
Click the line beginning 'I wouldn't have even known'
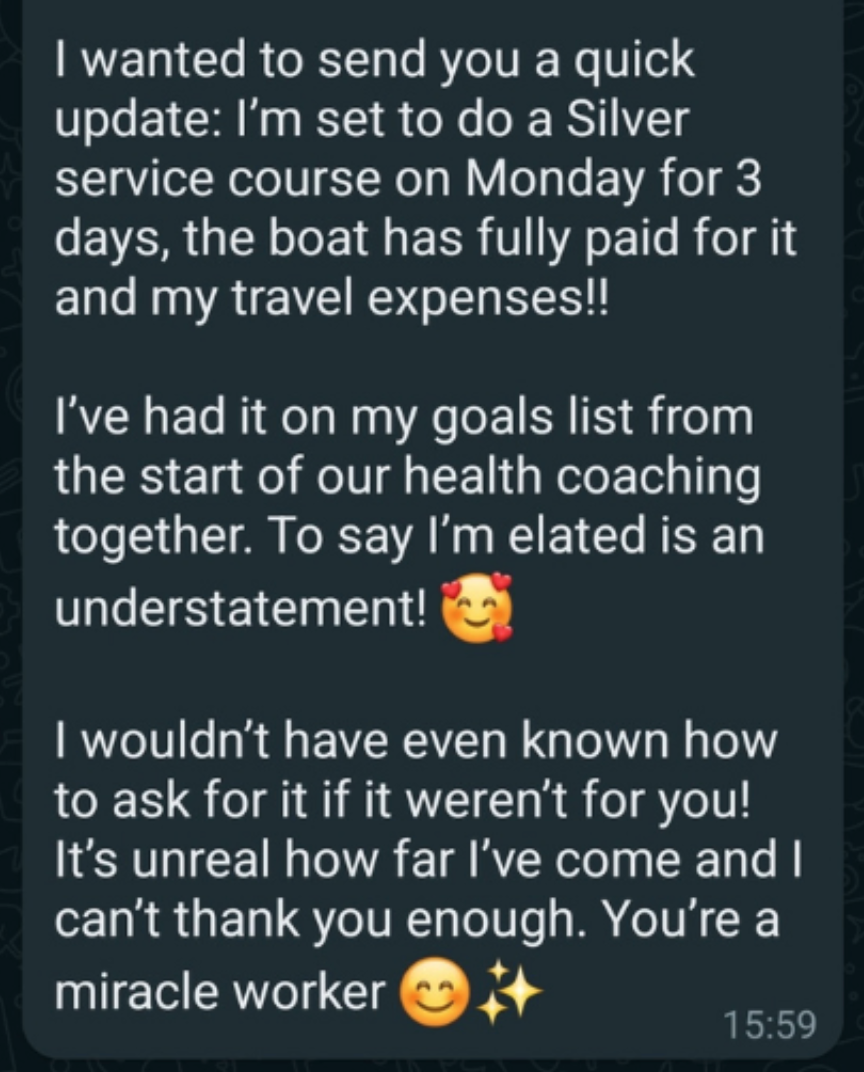coord(416,740)
